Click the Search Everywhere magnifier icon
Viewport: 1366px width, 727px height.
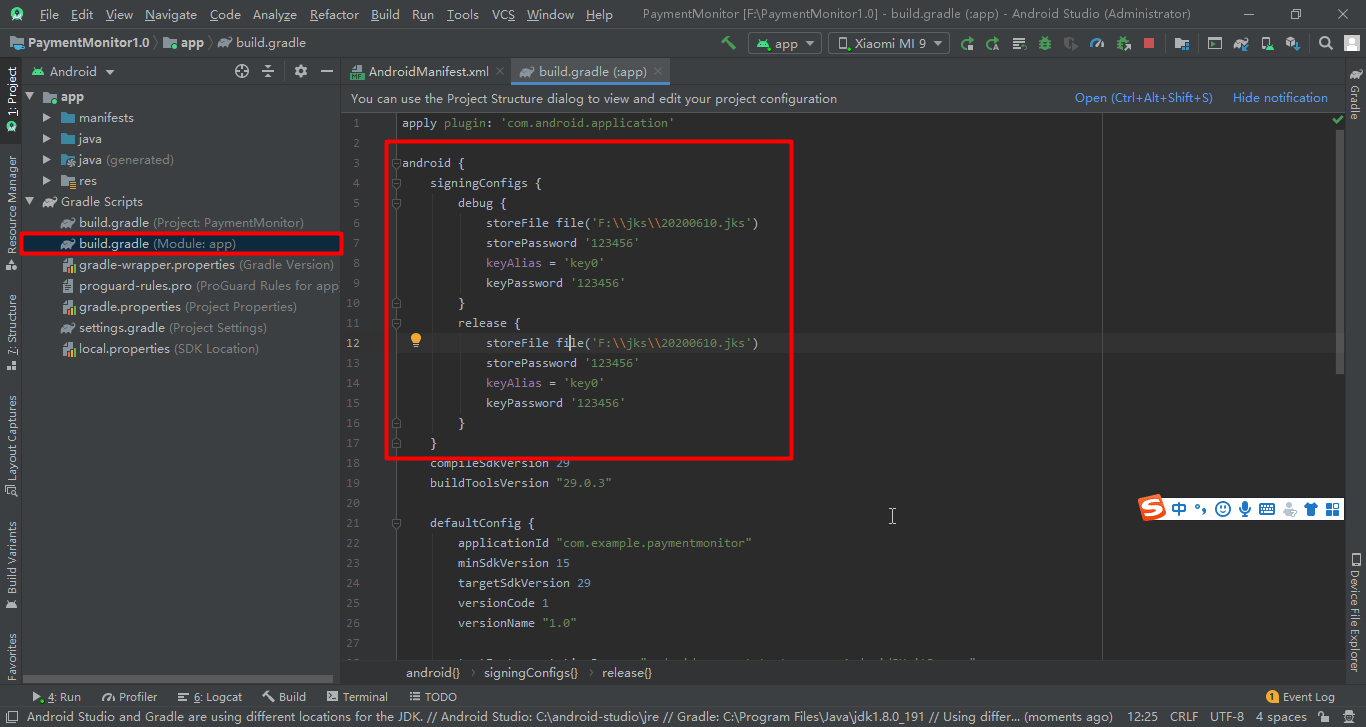point(1325,43)
